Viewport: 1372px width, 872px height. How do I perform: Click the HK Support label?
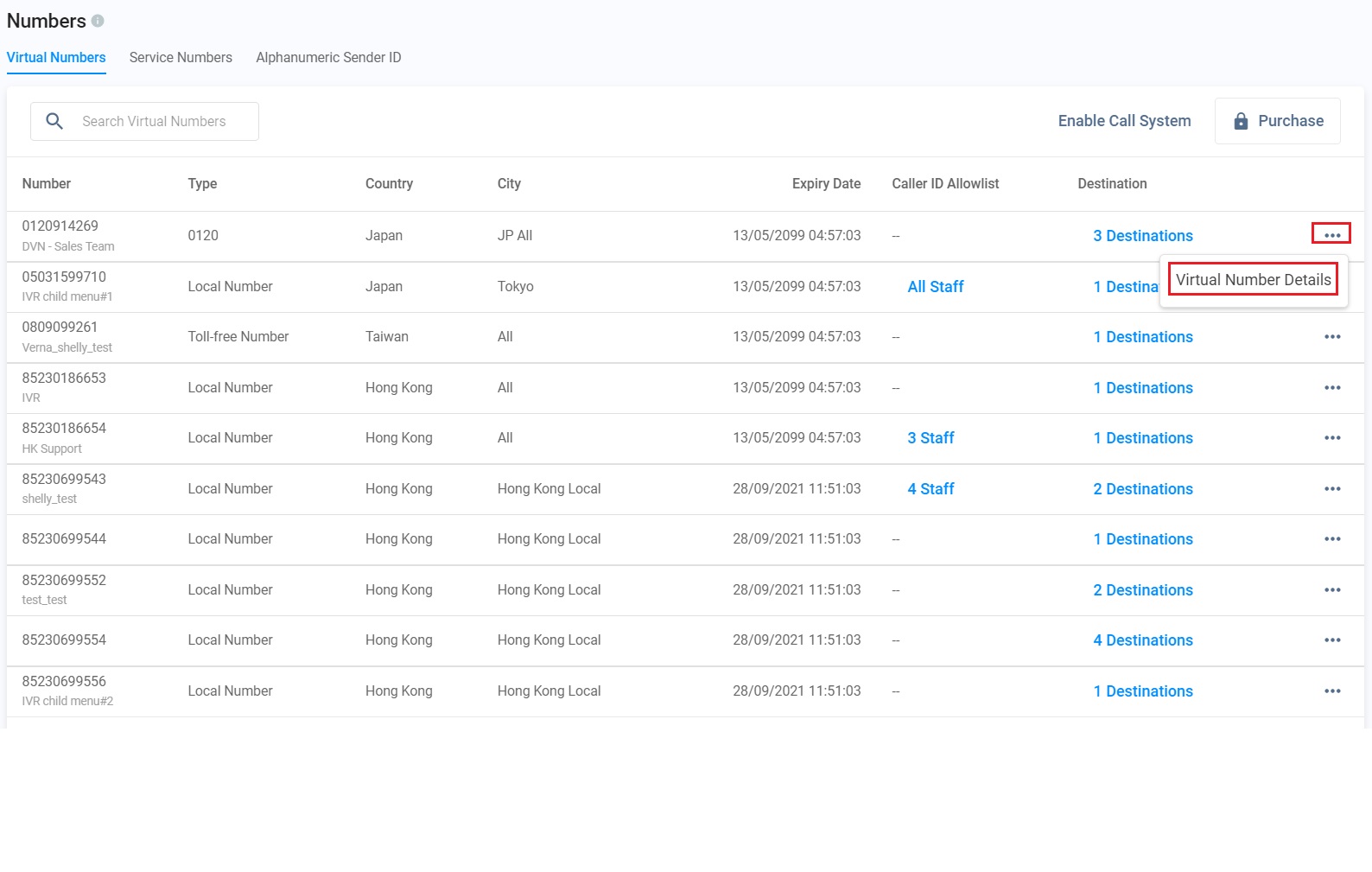[52, 449]
